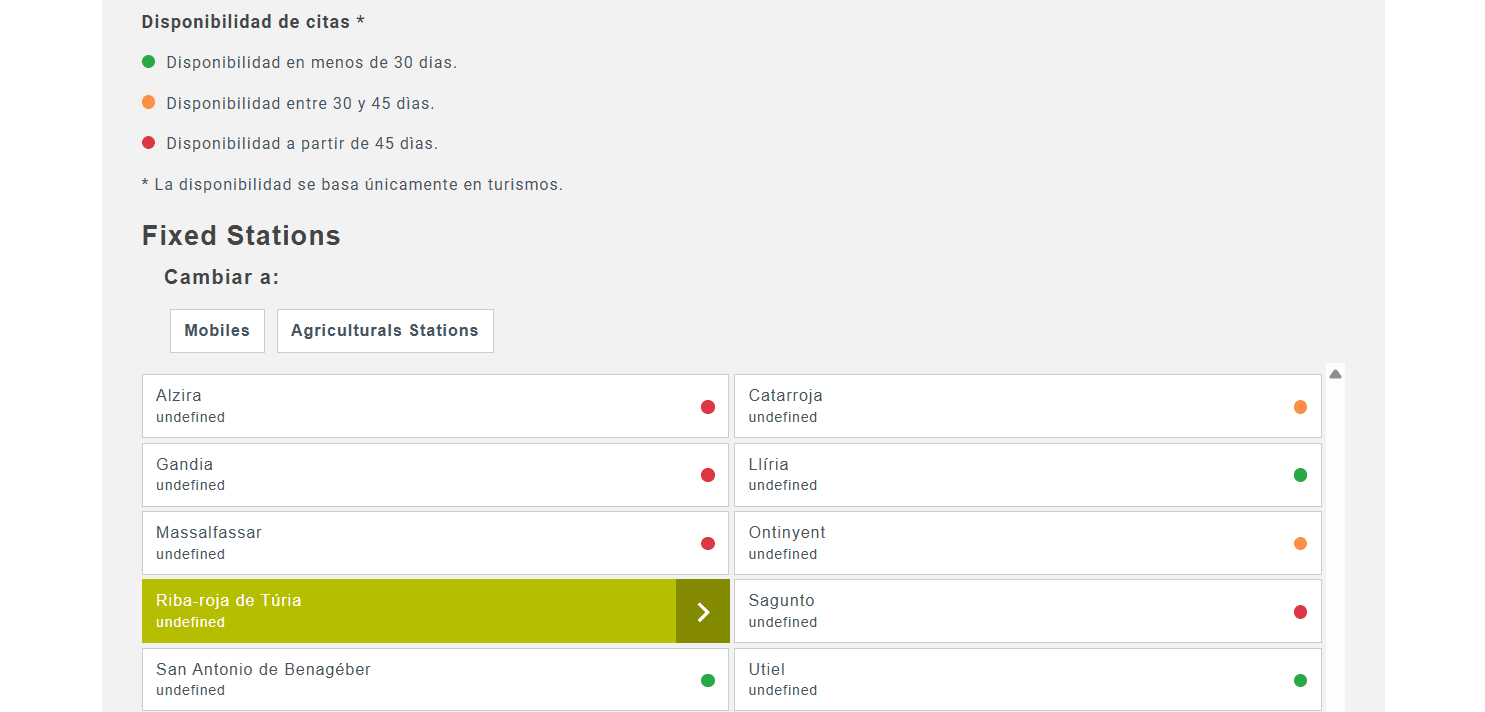Screen dimensions: 1485x712
Task: Click San Antonio de Benagéber's green dot
Action: point(708,681)
